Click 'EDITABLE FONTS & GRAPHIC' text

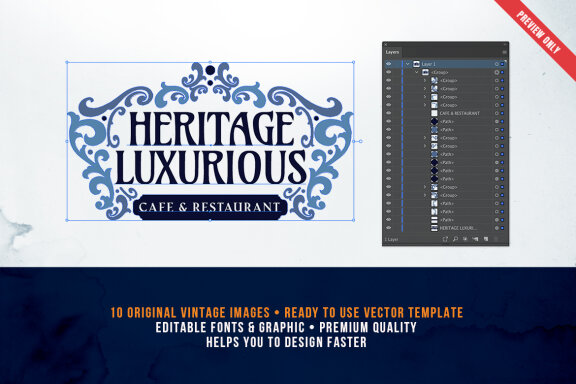(x=230, y=327)
